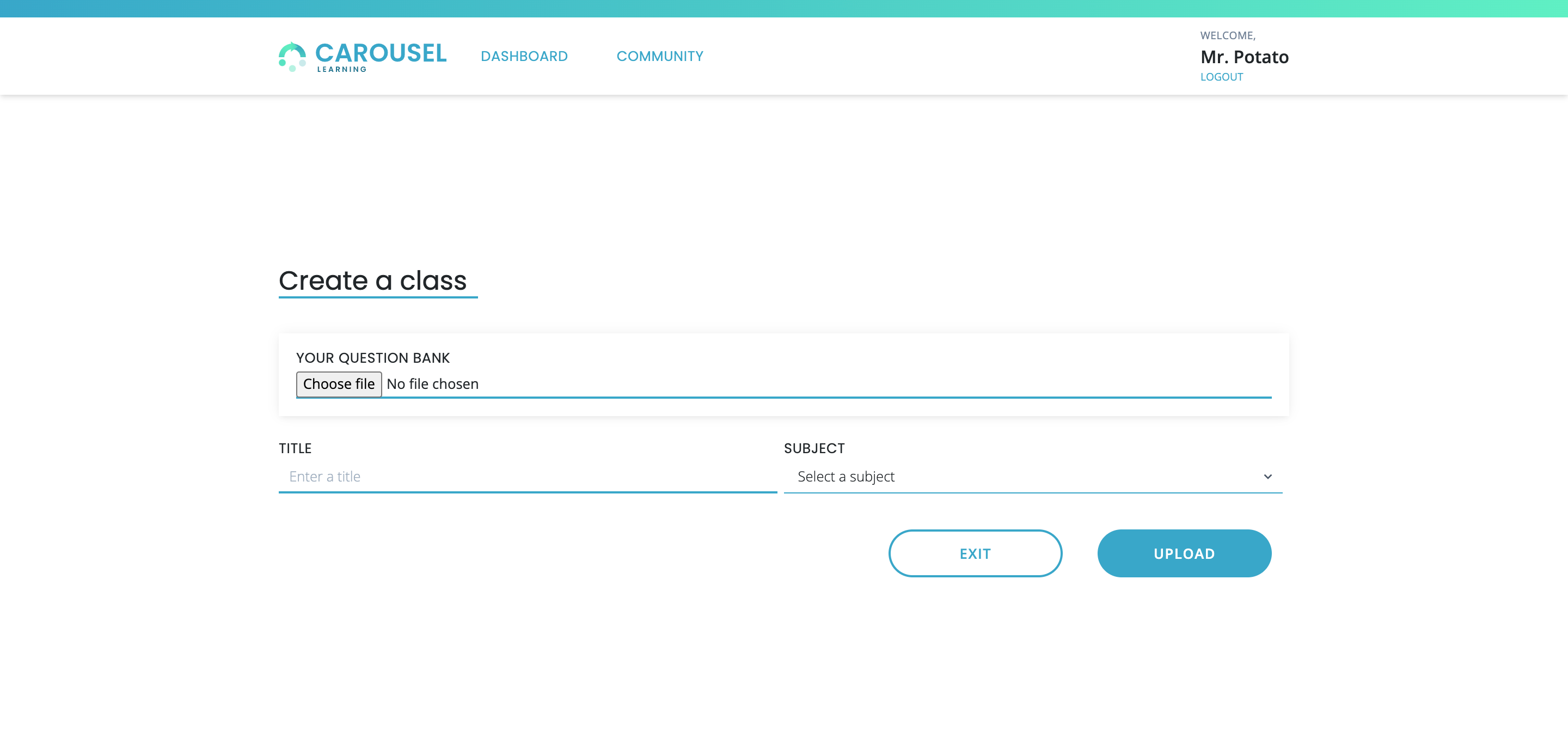Click the SUBJECT field label
The image size is (1568, 756).
point(814,448)
